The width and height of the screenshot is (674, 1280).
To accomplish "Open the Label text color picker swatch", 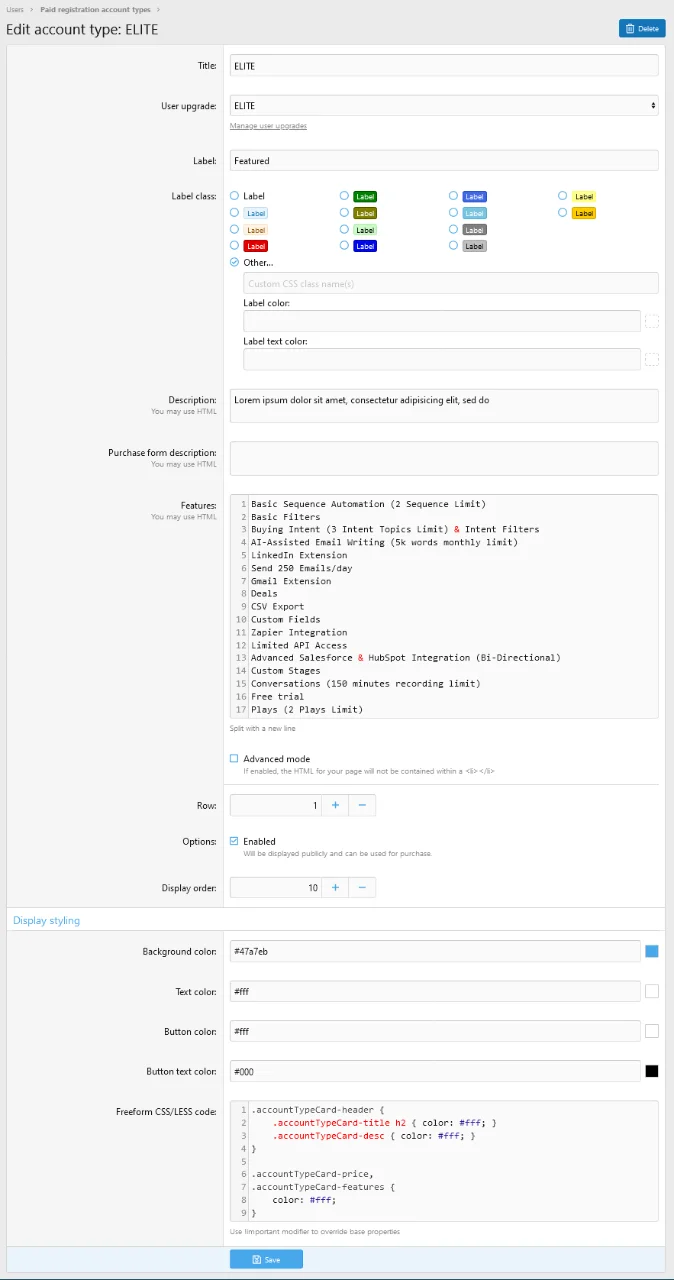I will (x=652, y=359).
